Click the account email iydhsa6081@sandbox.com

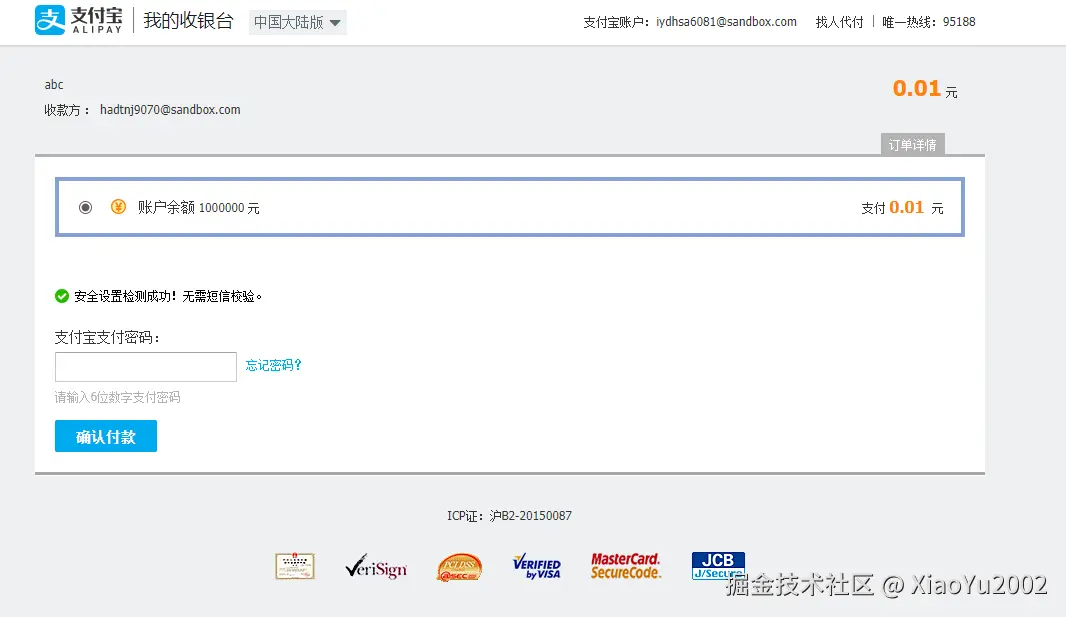[726, 22]
